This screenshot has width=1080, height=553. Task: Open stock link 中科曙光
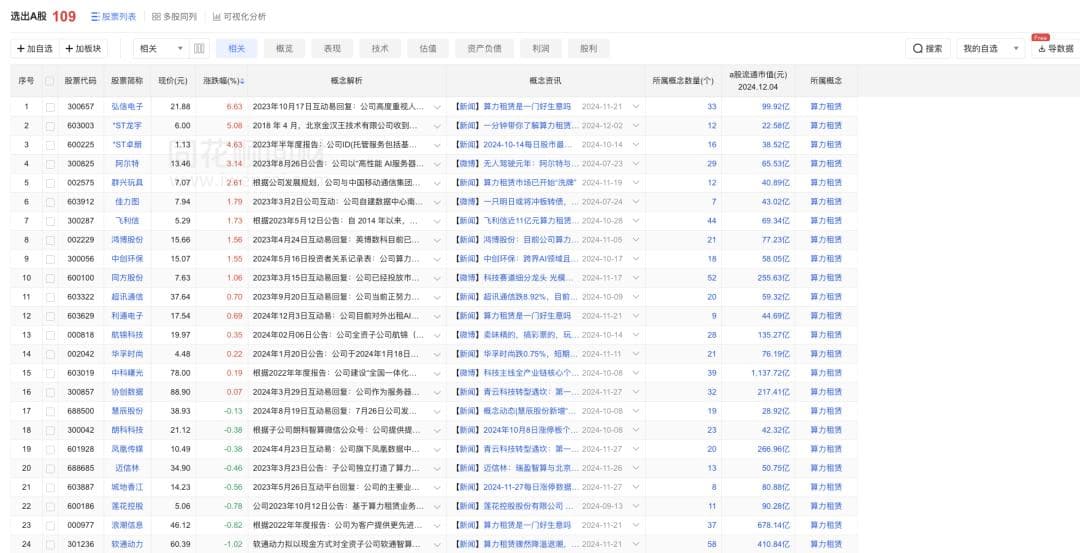tap(127, 372)
